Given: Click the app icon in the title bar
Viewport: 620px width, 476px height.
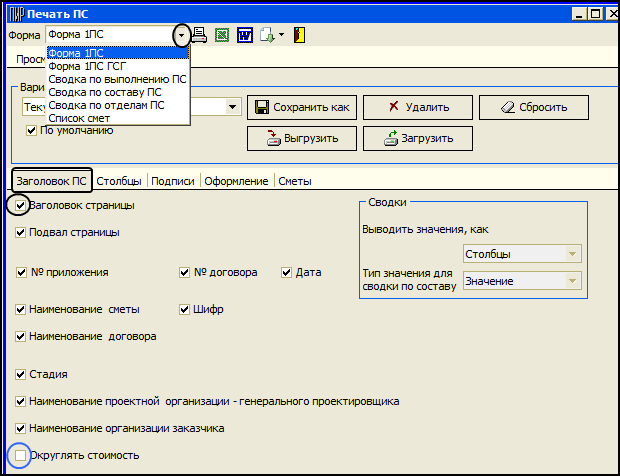Looking at the screenshot, I should (17, 14).
